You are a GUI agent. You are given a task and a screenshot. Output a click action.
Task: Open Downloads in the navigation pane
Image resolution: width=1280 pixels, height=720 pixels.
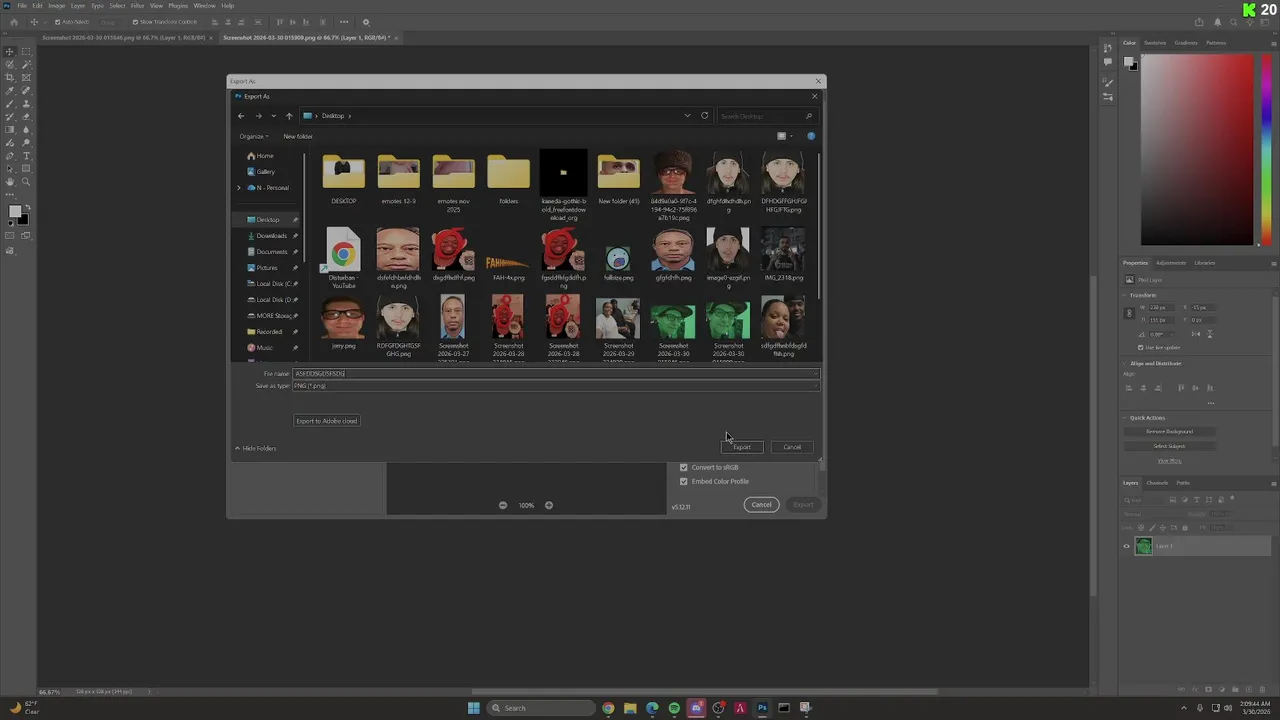(x=271, y=236)
